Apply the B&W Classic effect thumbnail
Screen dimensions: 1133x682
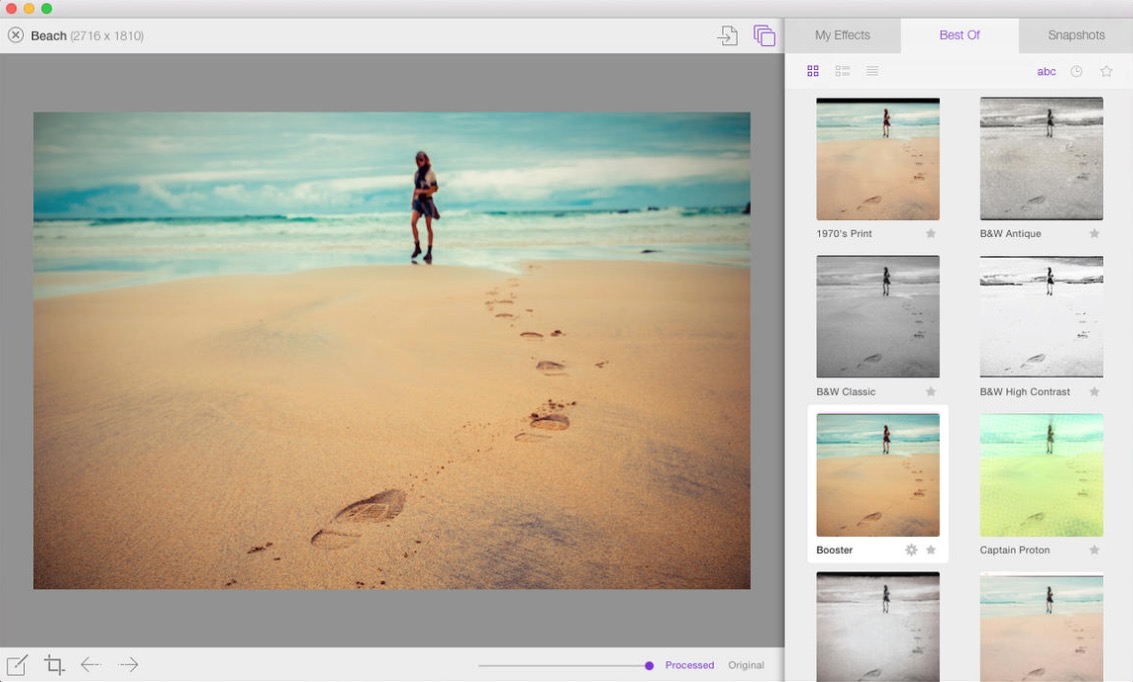[878, 316]
